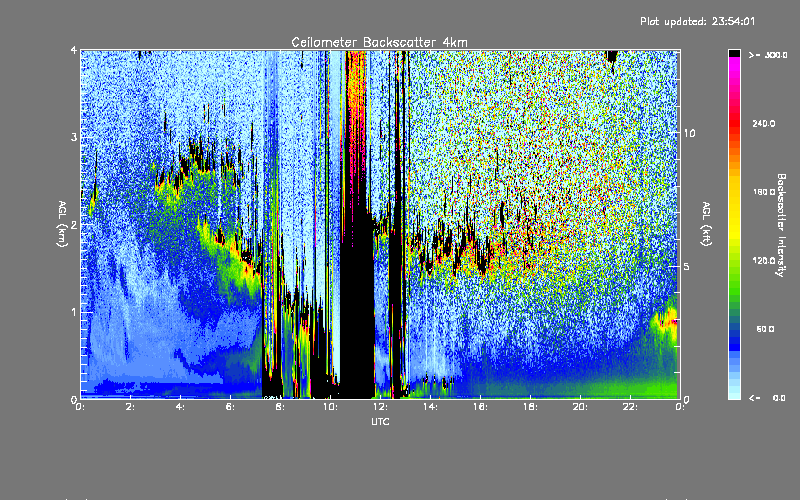Click the yellow-red cloud patch near 23 UTC

pyautogui.click(x=665, y=320)
